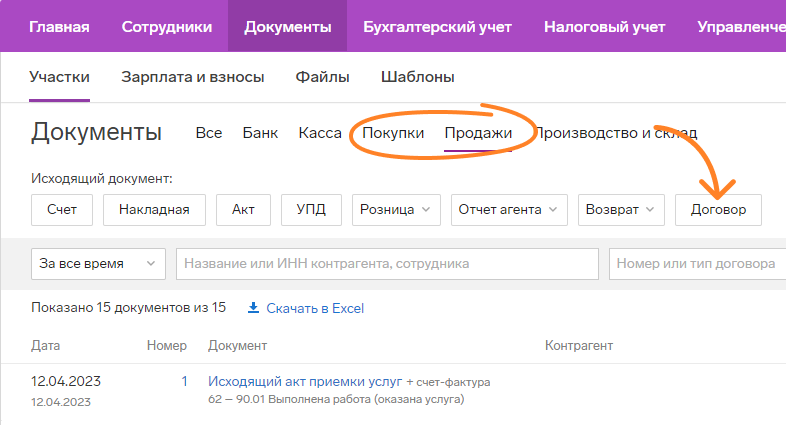The image size is (786, 425).
Task: Create a new Накладная
Action: (x=154, y=209)
